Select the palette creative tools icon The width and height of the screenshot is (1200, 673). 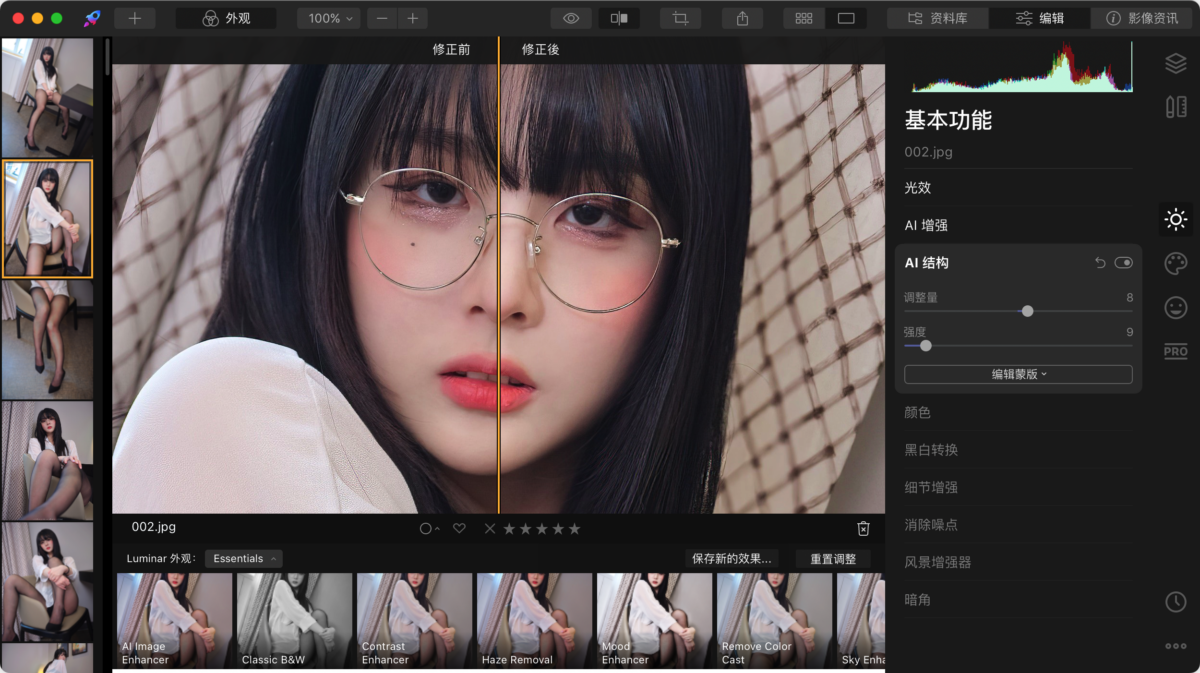1176,263
